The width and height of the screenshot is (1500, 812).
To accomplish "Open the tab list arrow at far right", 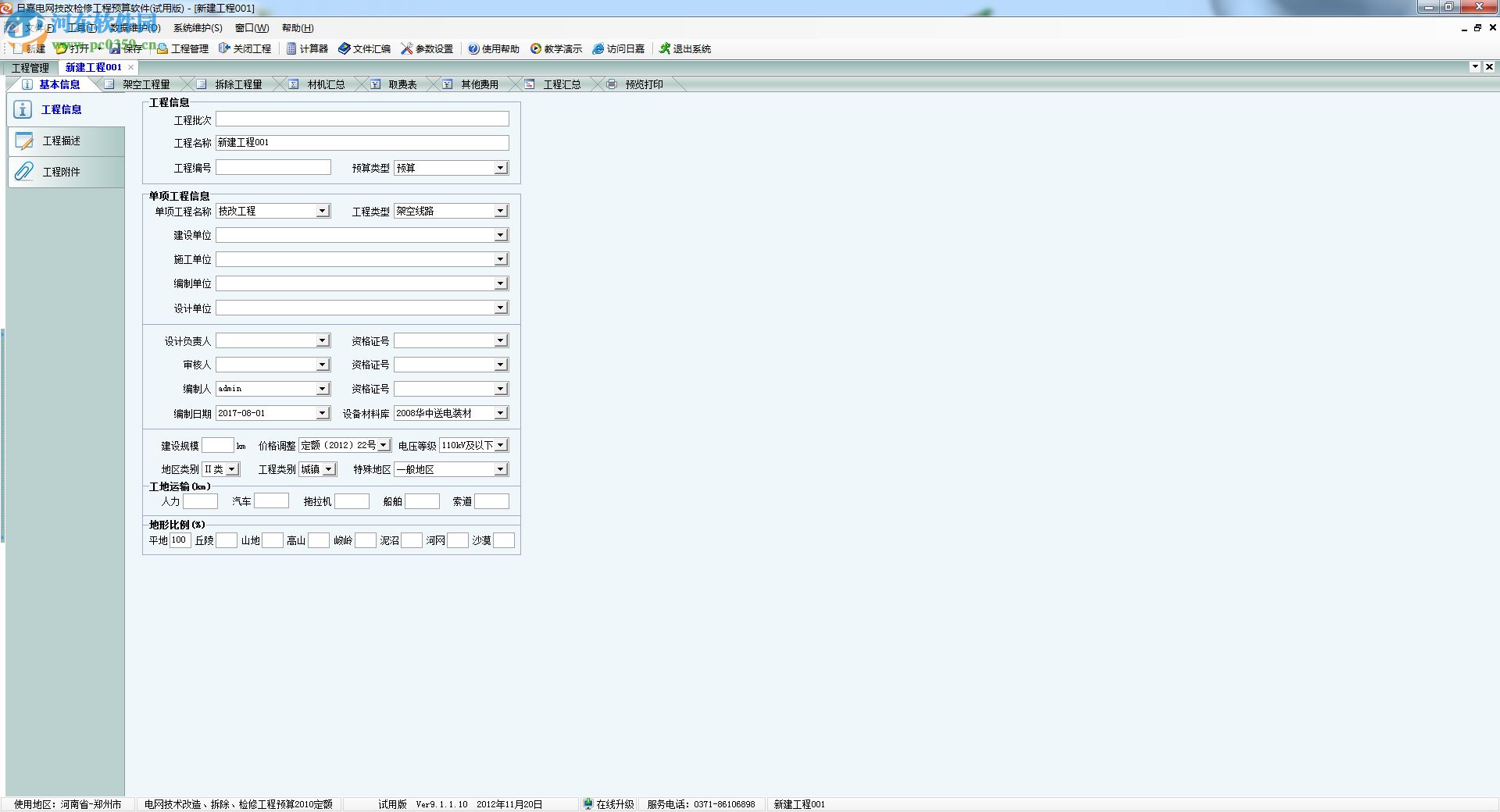I will coord(1475,67).
